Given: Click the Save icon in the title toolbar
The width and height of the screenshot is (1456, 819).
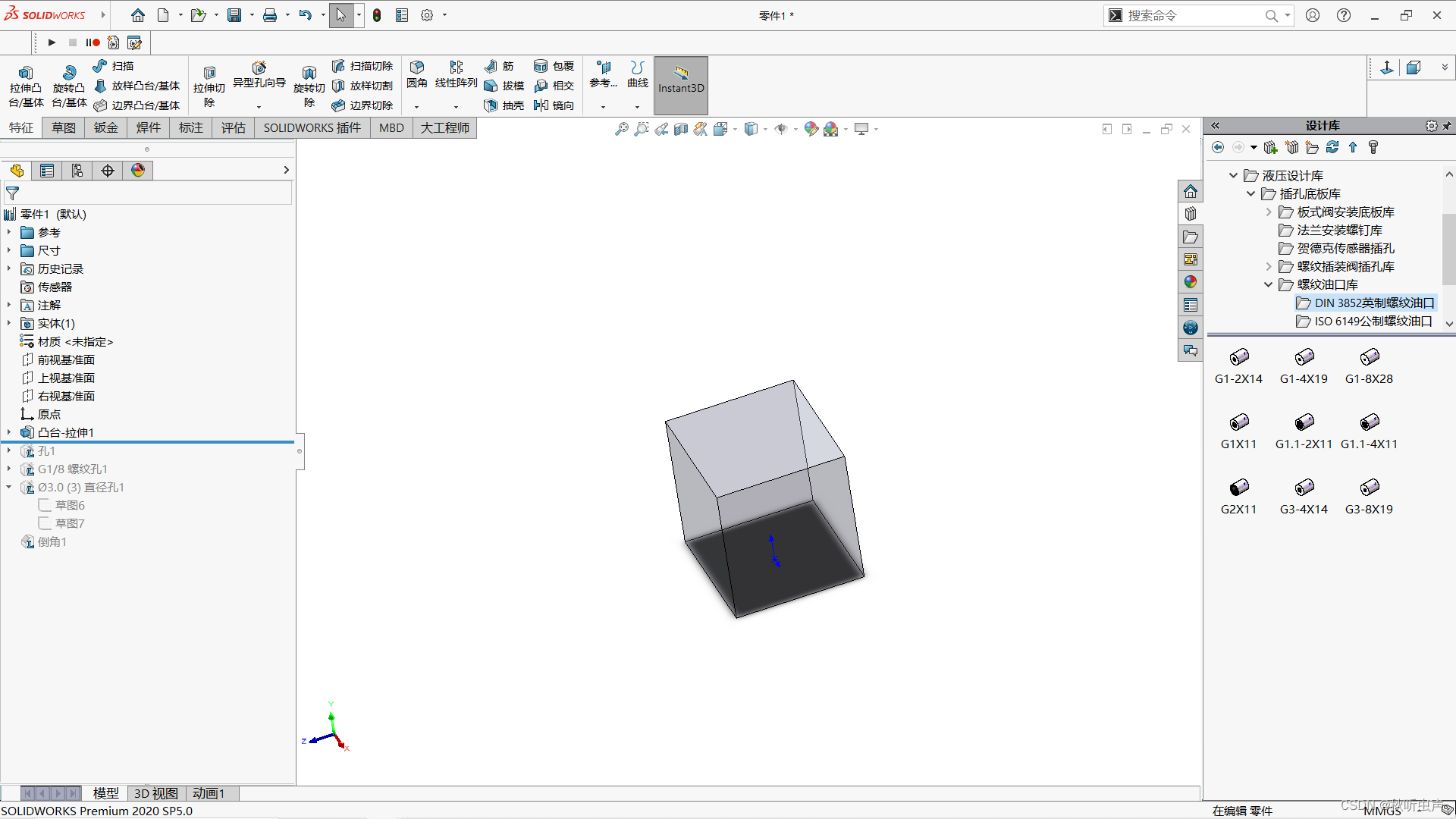Looking at the screenshot, I should [x=234, y=15].
